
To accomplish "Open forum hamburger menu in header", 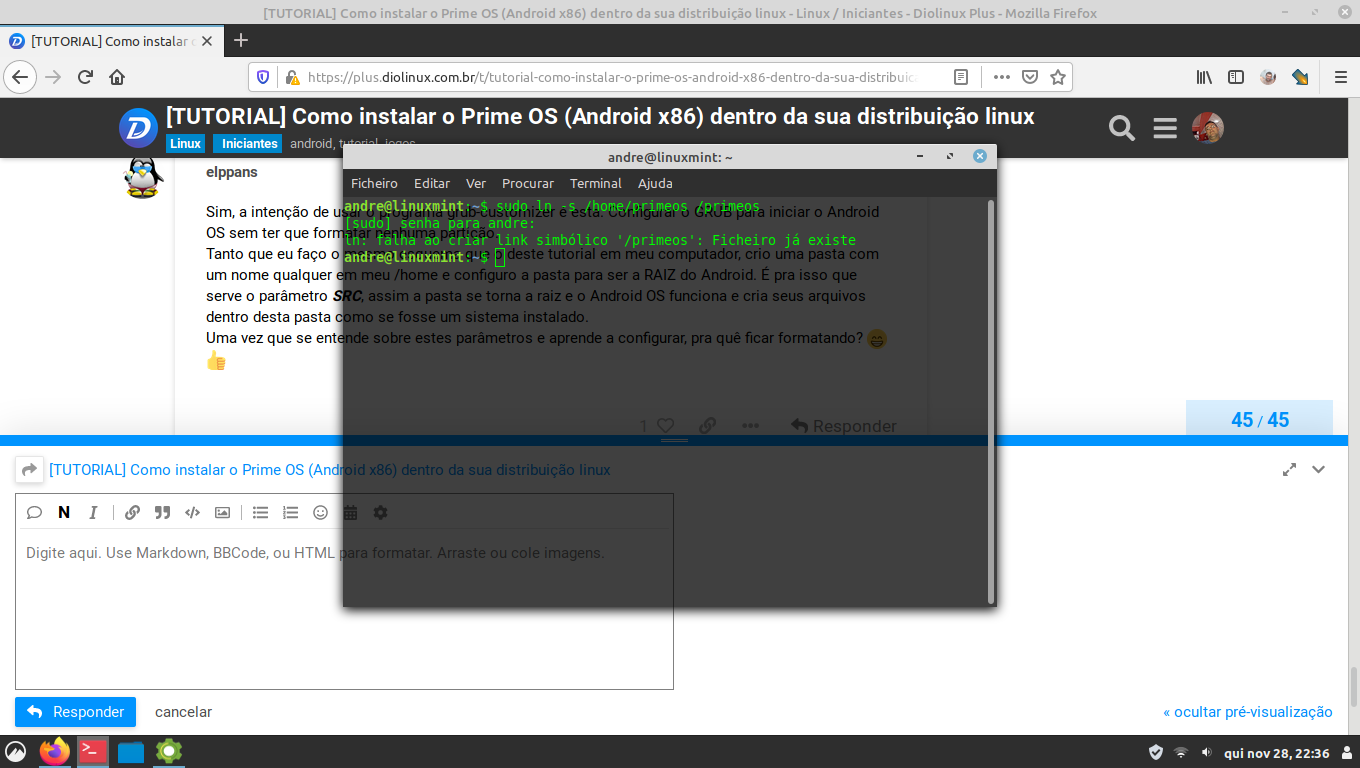I will (x=1164, y=128).
